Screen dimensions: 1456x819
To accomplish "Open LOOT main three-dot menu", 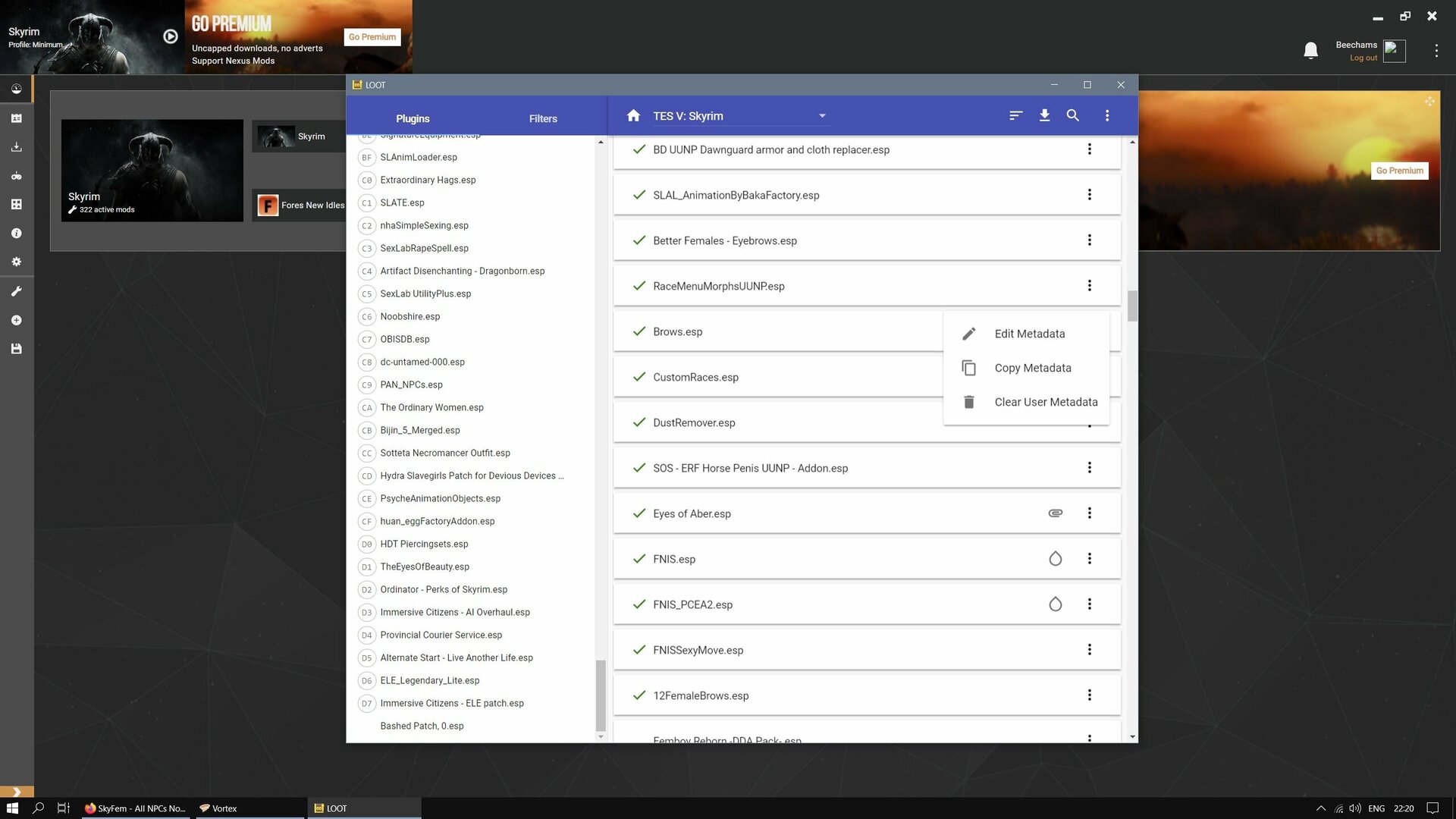I will [x=1106, y=116].
